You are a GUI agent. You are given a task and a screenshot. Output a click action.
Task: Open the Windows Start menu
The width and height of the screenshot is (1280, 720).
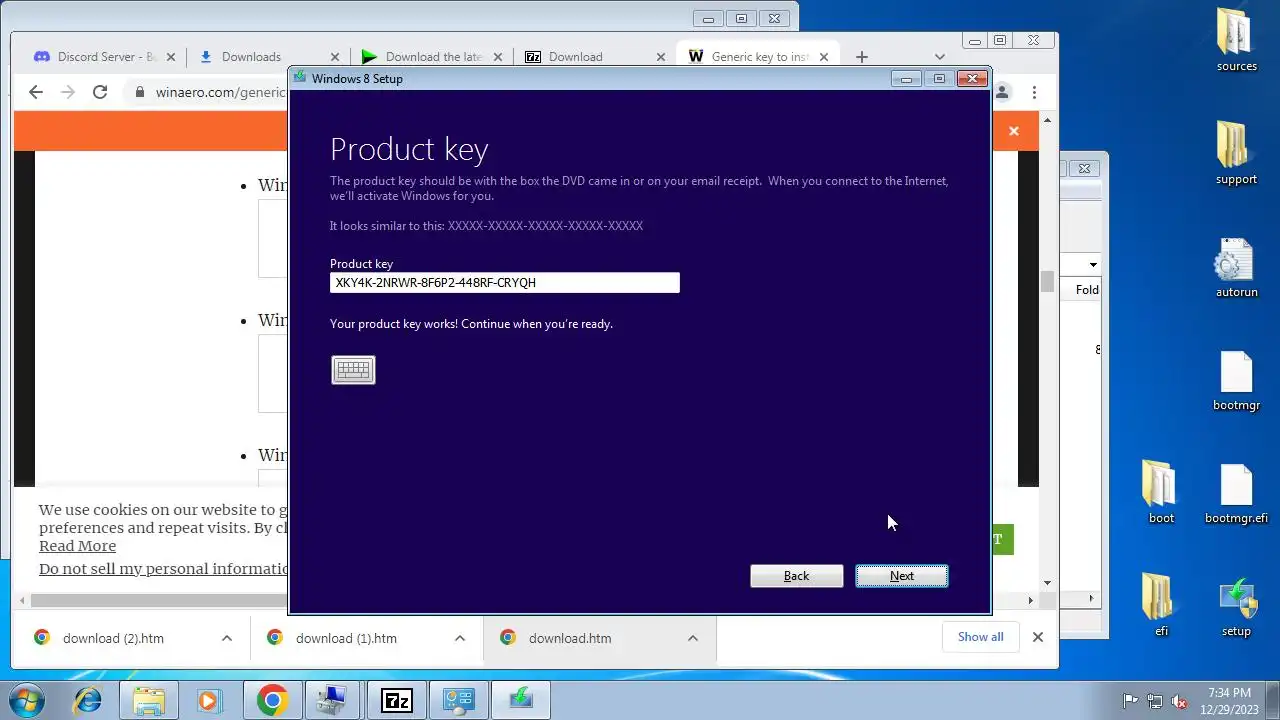click(24, 700)
